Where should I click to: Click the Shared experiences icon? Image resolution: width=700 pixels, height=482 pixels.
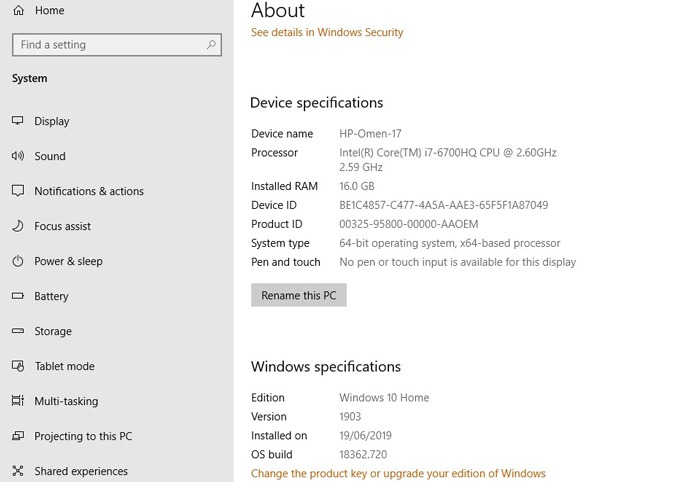pyautogui.click(x=18, y=470)
